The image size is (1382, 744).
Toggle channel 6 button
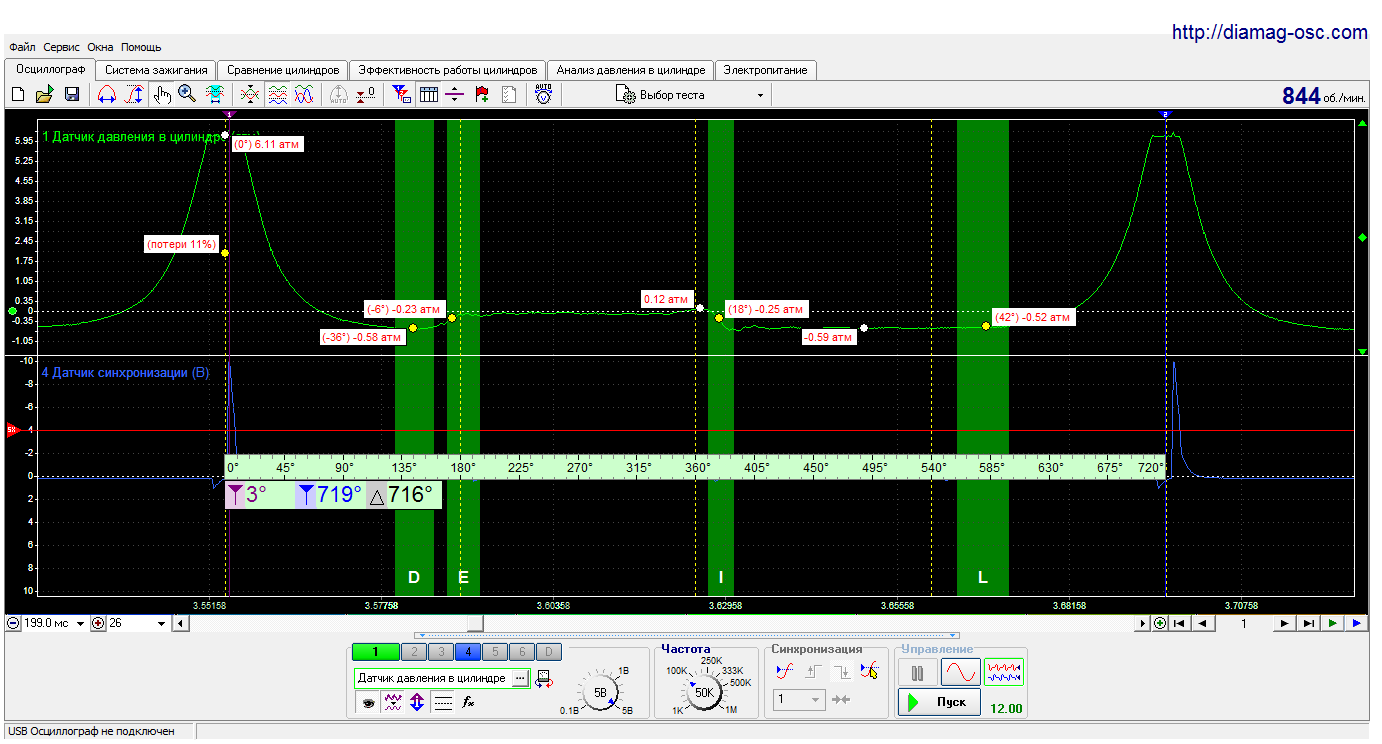click(521, 652)
